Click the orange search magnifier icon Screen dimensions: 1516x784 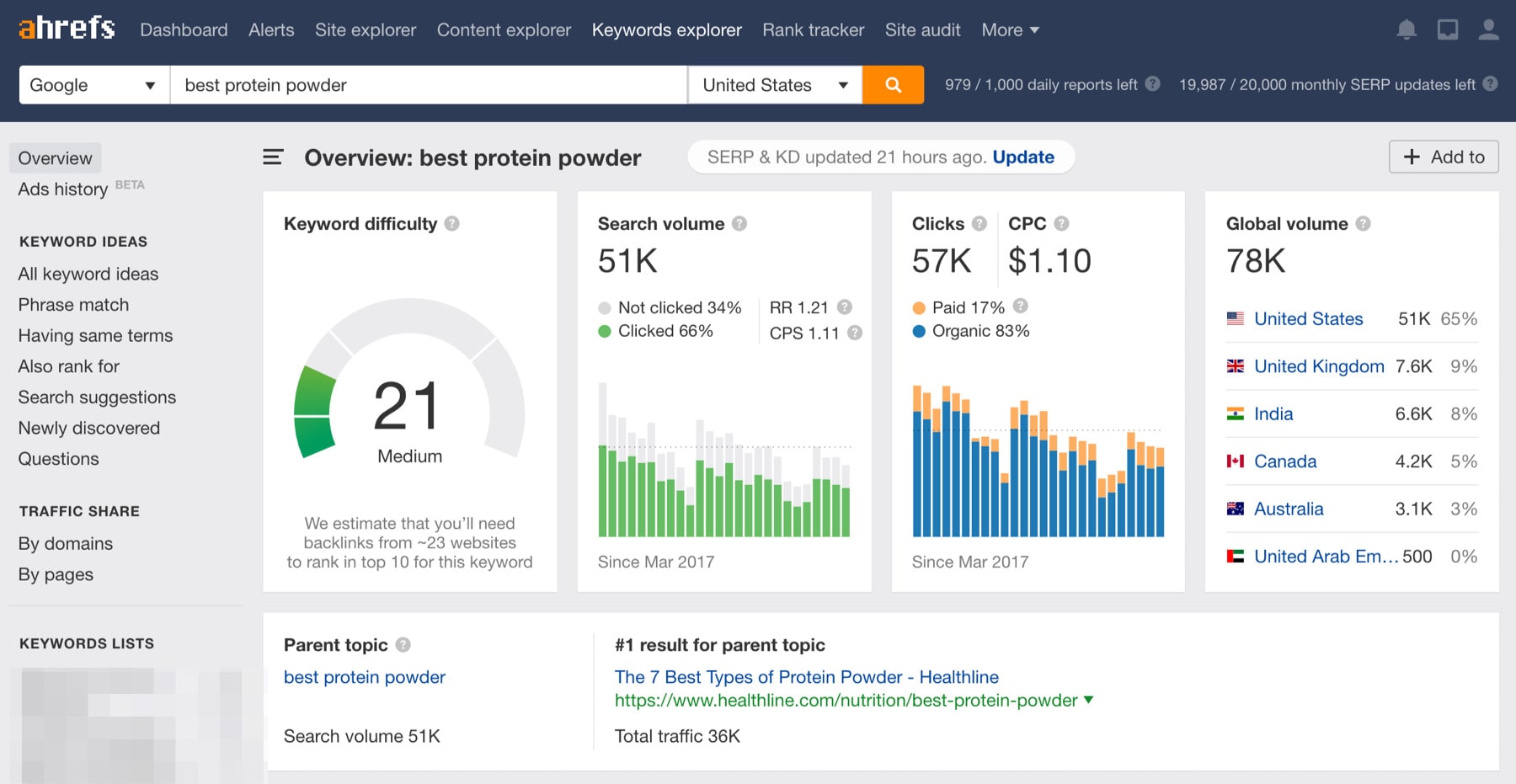(x=893, y=84)
